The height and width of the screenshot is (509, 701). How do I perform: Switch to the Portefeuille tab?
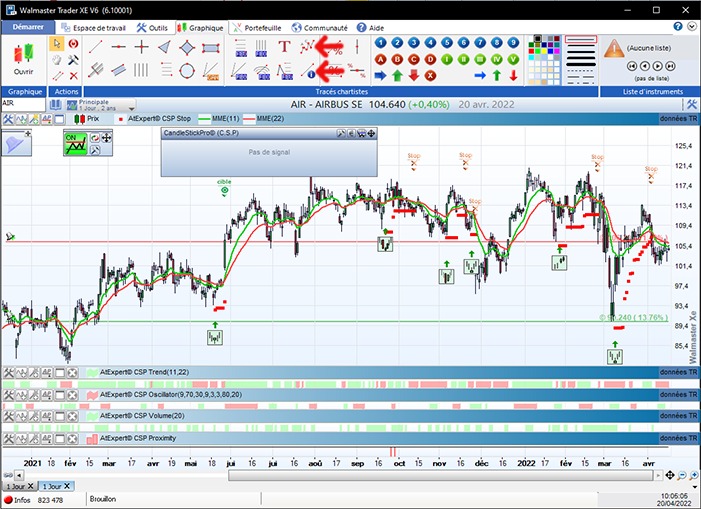pyautogui.click(x=257, y=28)
